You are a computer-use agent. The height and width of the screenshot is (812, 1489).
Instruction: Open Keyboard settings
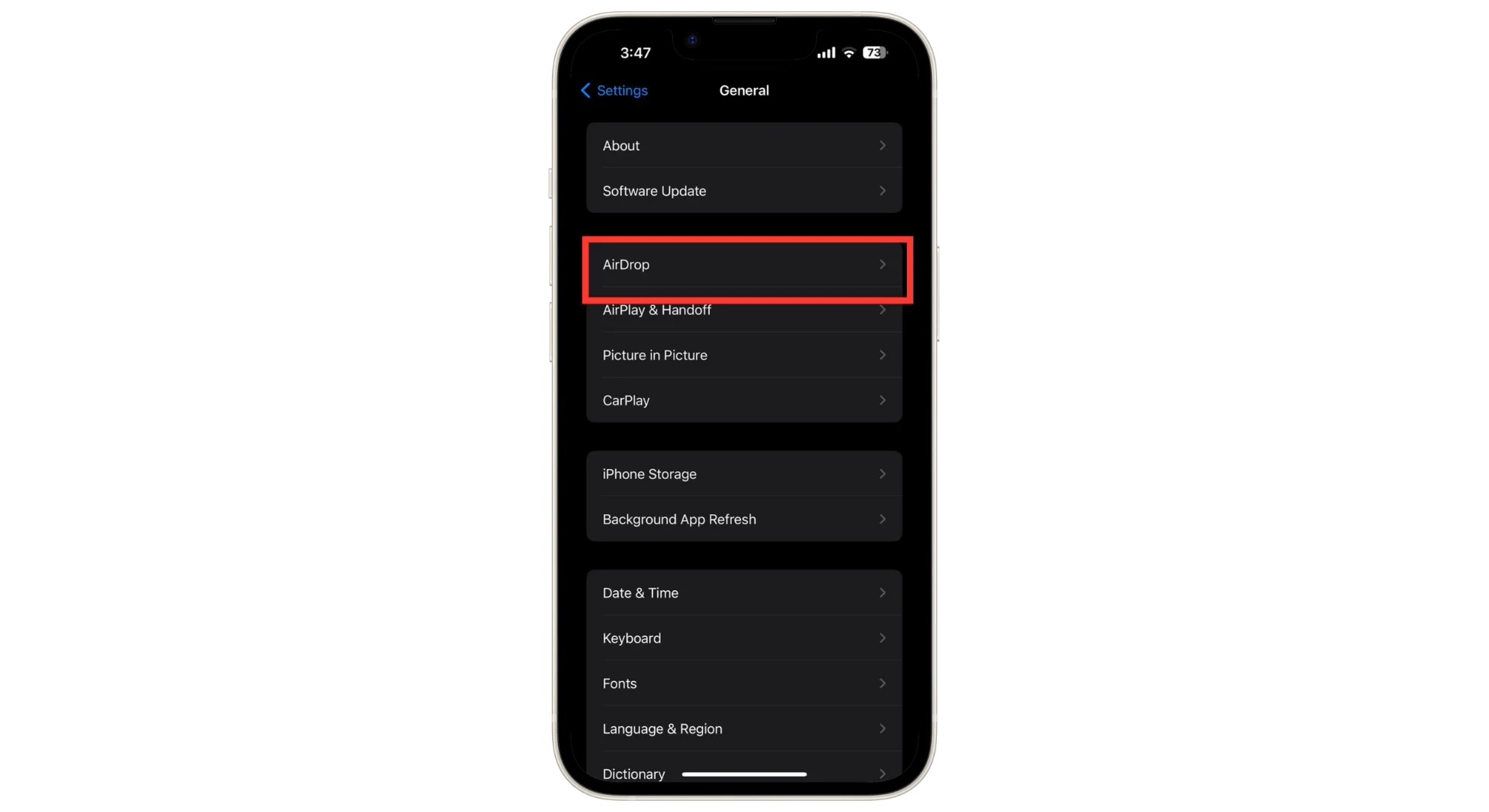[x=744, y=638]
